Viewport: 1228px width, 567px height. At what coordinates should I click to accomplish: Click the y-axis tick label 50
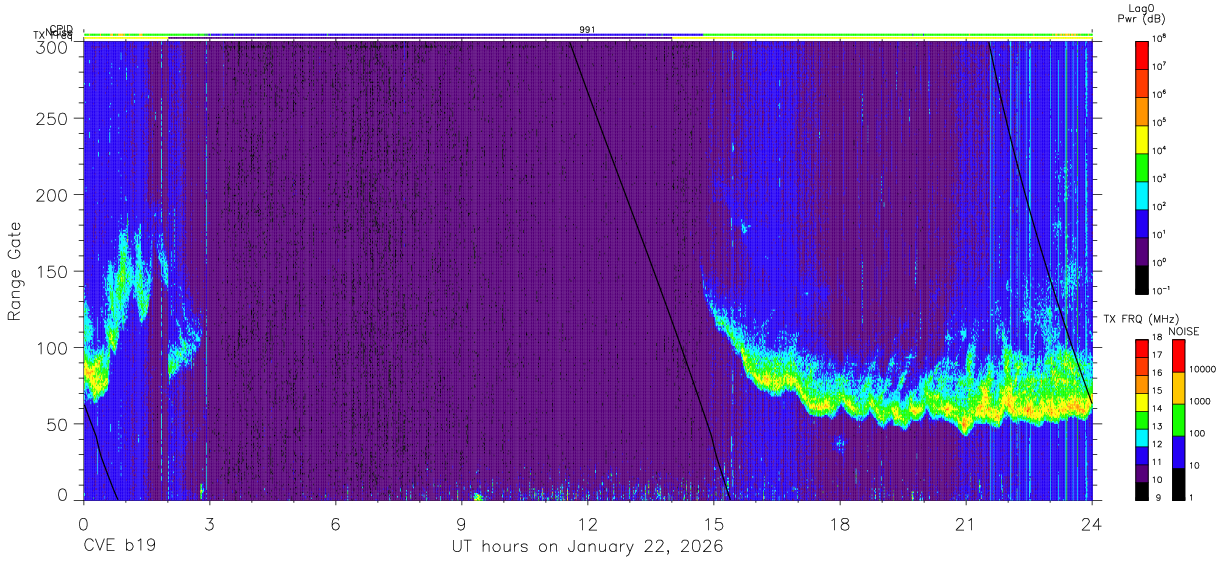click(x=58, y=423)
